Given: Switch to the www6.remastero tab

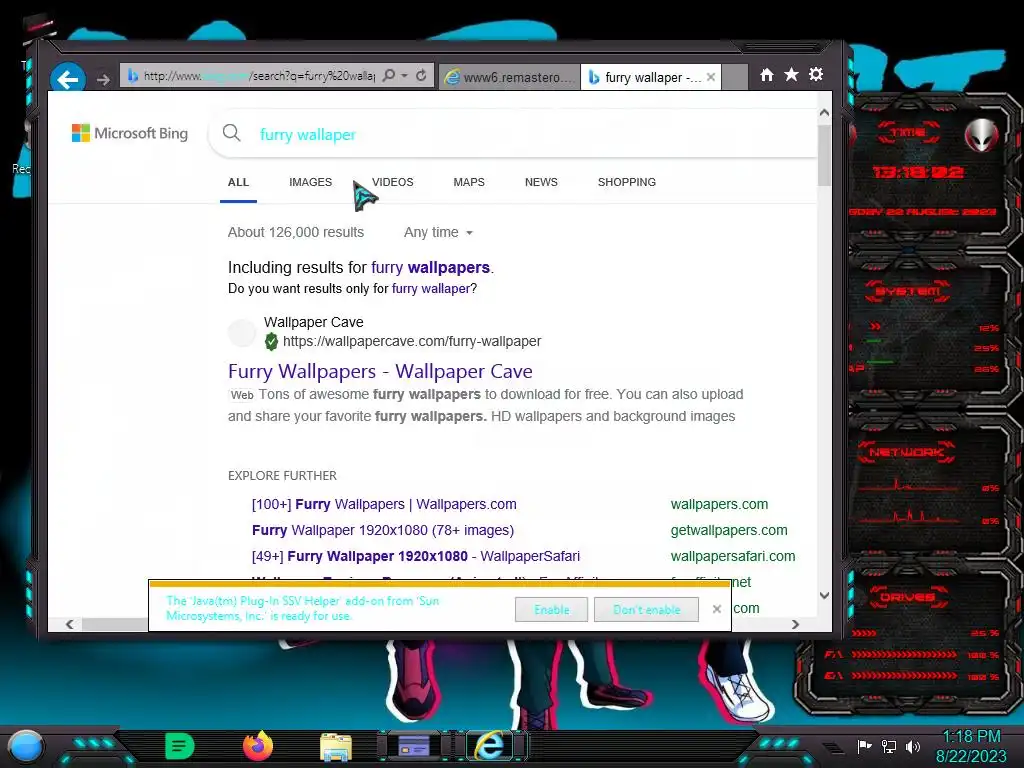Looking at the screenshot, I should pyautogui.click(x=509, y=77).
